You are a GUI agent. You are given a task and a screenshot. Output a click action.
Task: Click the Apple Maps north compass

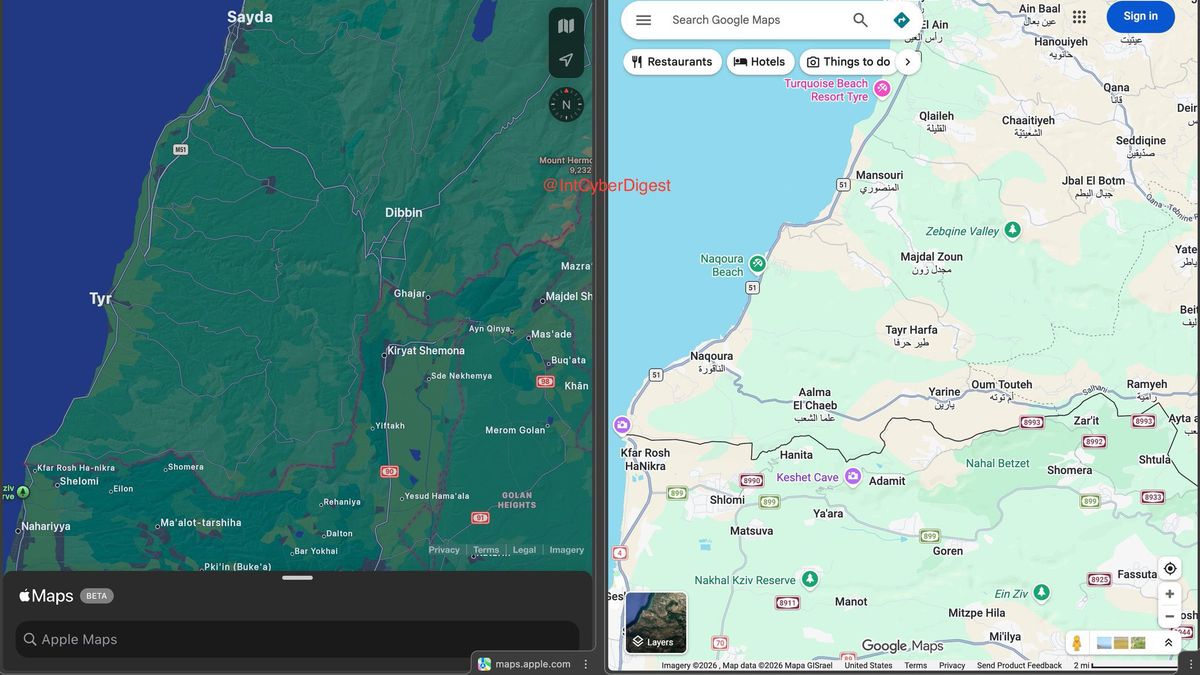566,104
